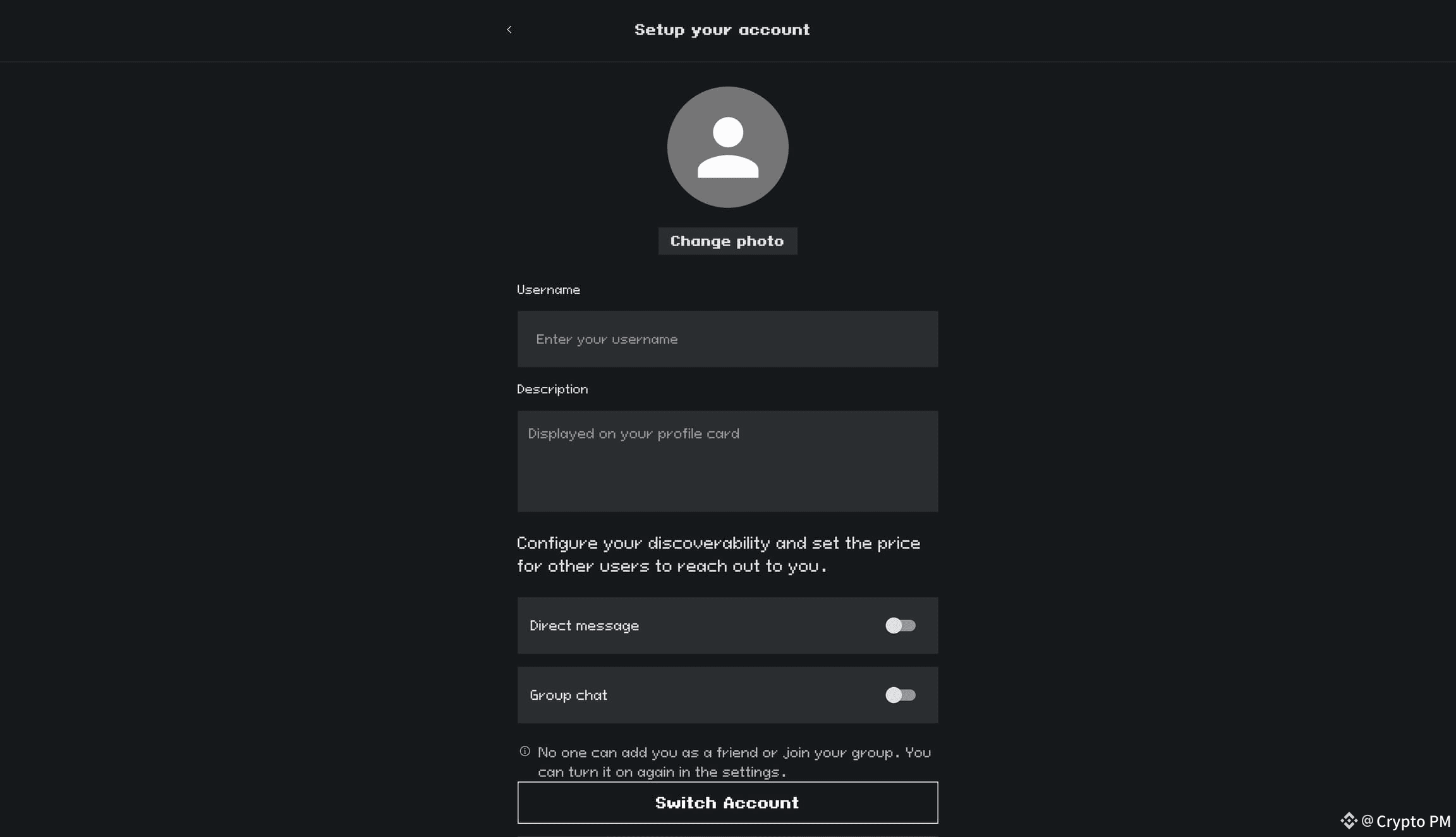Click empty space in Direct message row
The image size is (1456, 837).
pos(758,626)
